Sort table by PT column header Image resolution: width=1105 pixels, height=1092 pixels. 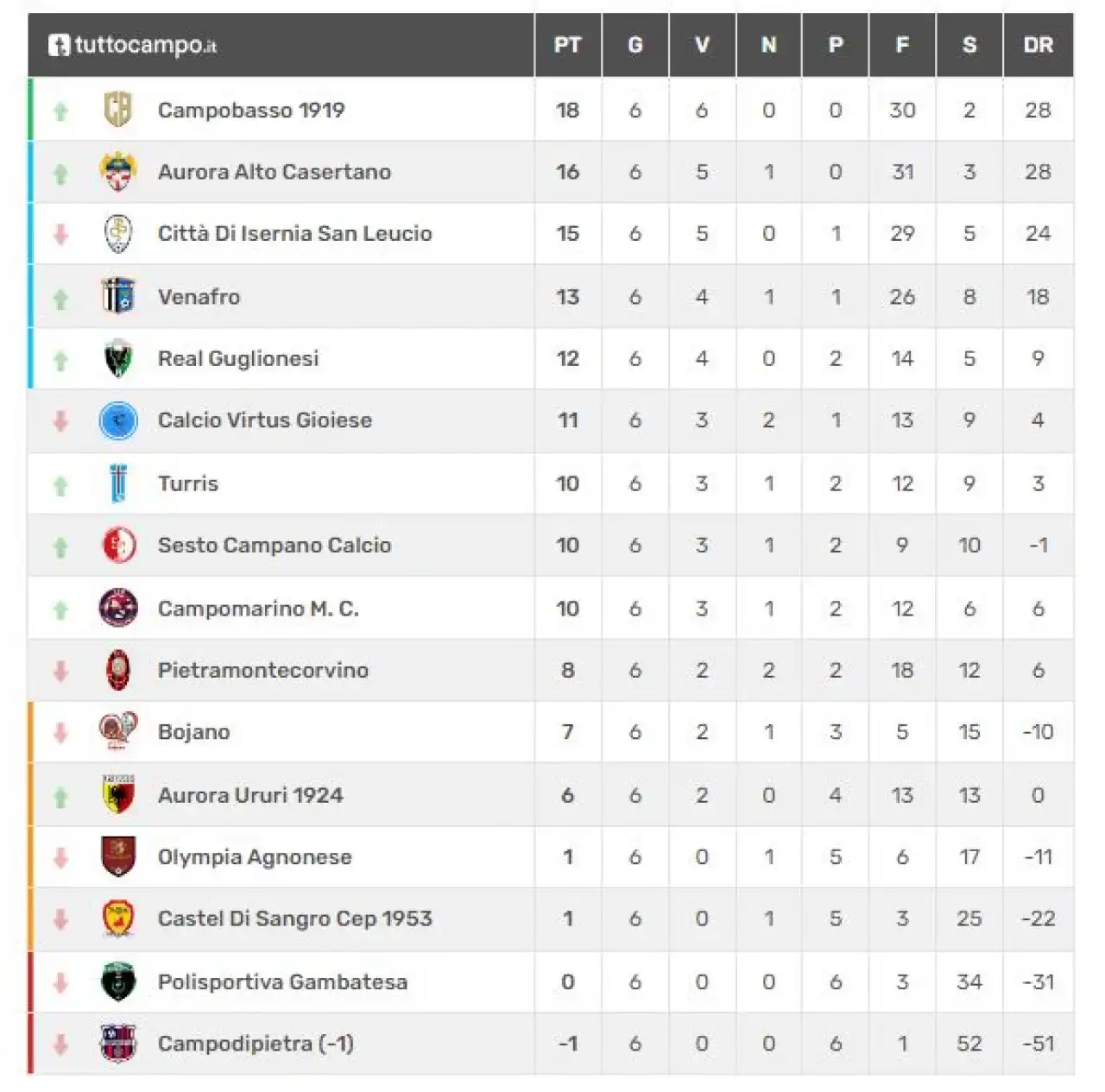[567, 45]
